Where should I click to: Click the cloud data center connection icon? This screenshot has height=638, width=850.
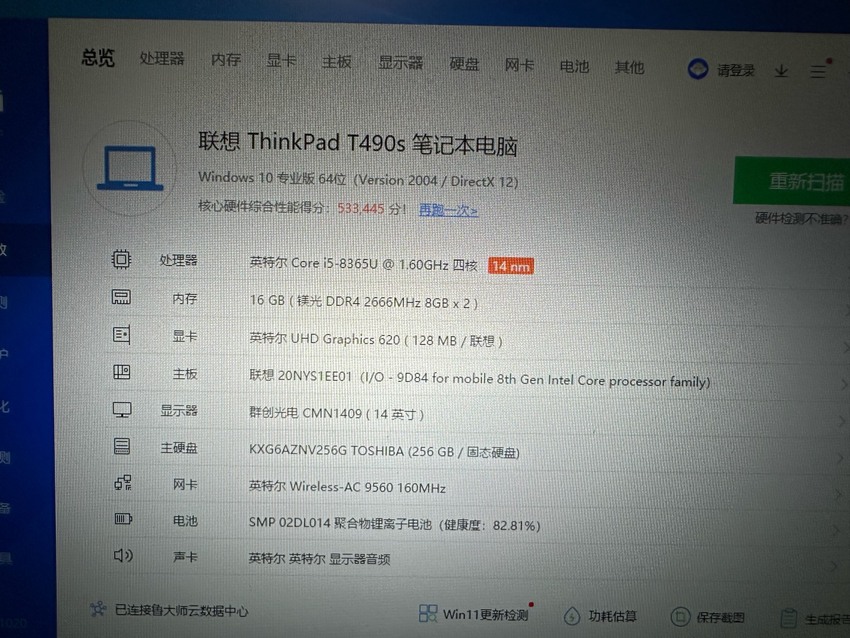(98, 609)
